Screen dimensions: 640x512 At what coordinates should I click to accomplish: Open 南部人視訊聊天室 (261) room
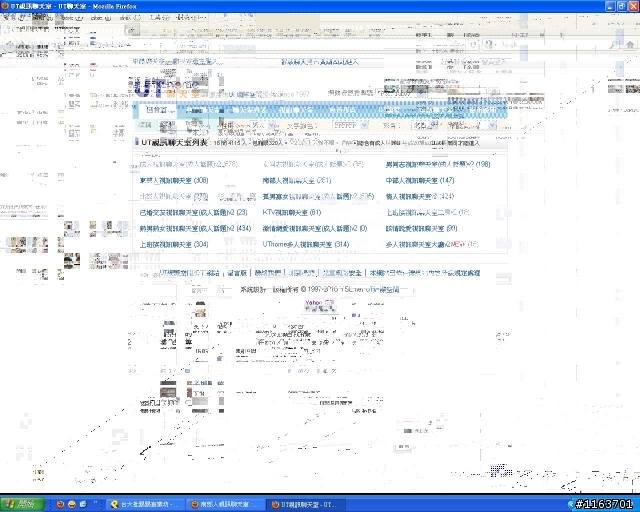pos(297,180)
